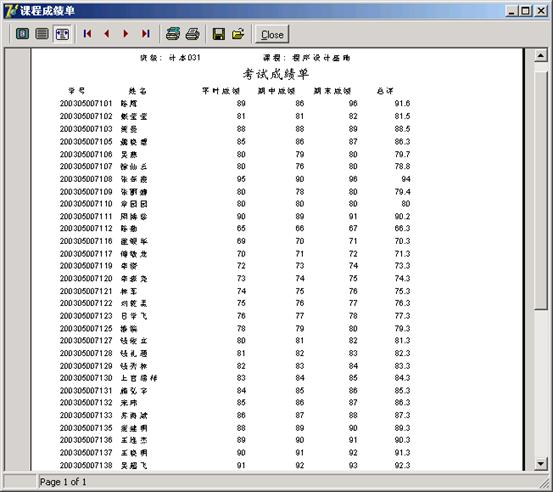Click student ID 200305007116
The width and height of the screenshot is (553, 492).
click(86, 241)
